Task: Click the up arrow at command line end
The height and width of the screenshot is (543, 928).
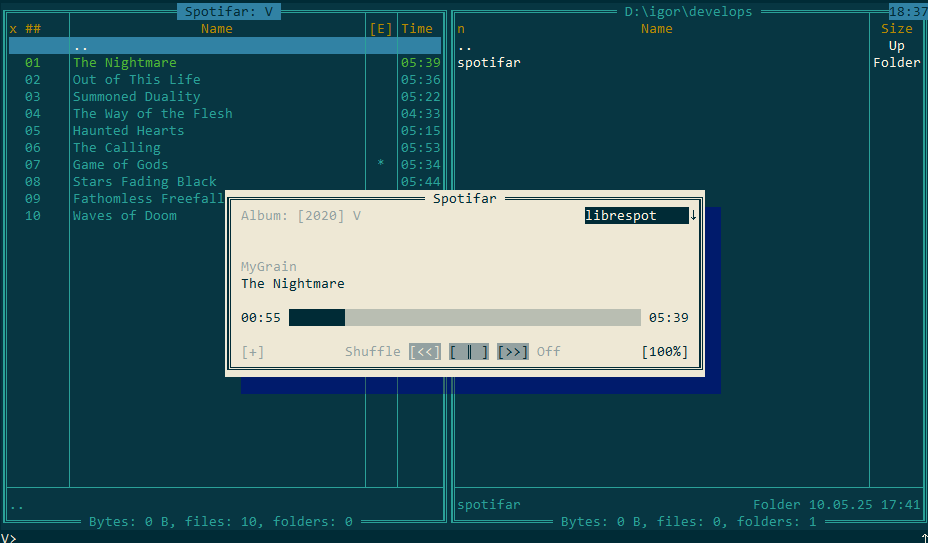Action: tap(924, 538)
